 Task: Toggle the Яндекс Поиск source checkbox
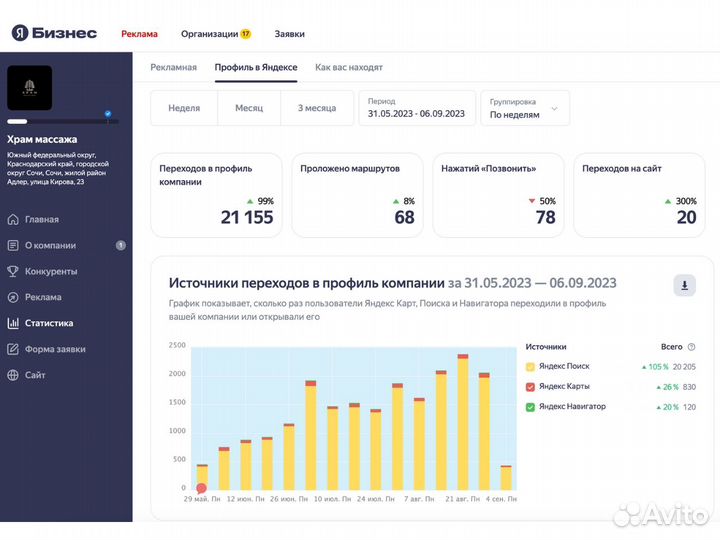point(530,366)
